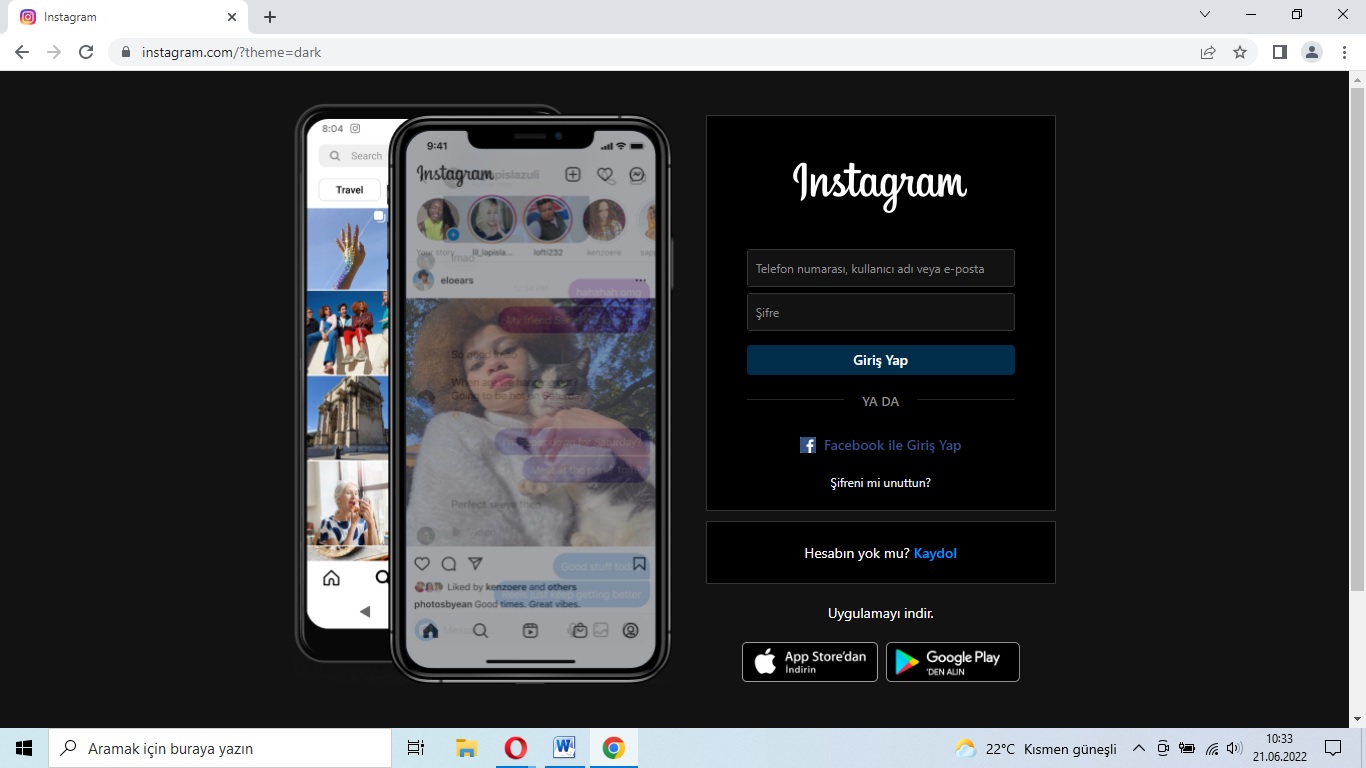Click the bookmark star in the address bar
The image size is (1366, 768).
coord(1240,51)
